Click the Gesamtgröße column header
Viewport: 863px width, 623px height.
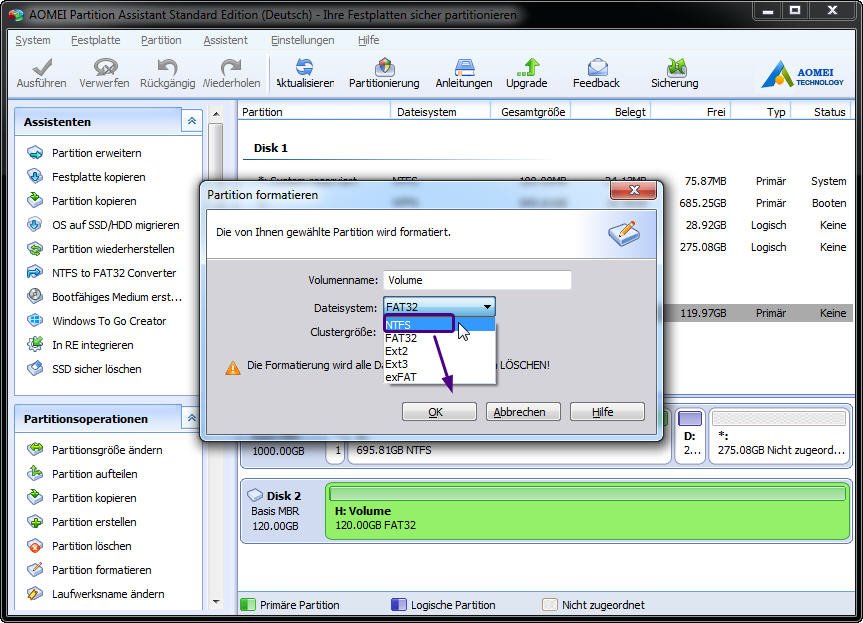(x=533, y=112)
